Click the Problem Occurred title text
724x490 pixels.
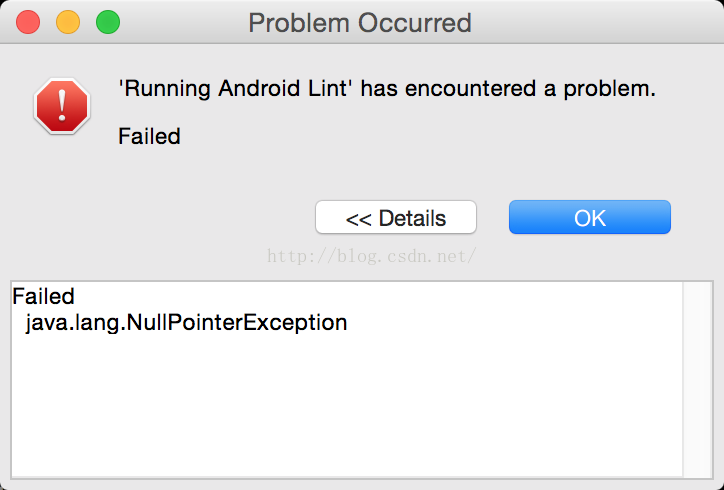[x=360, y=23]
